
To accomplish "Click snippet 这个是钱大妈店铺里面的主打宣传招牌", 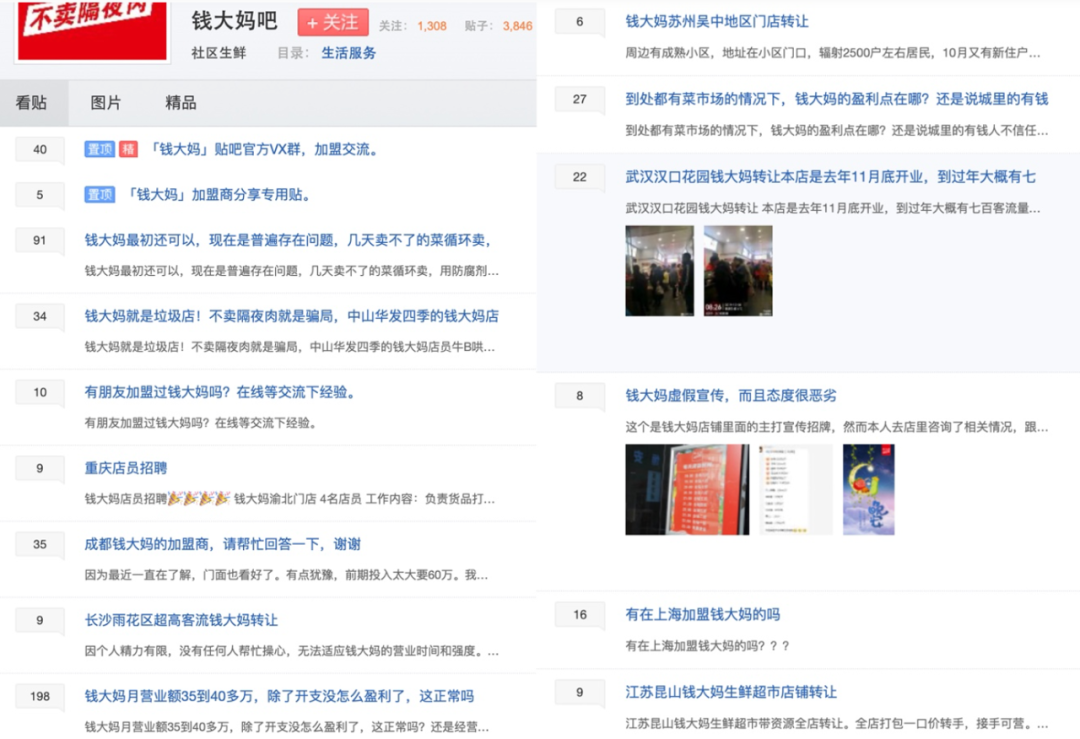I will [x=837, y=427].
